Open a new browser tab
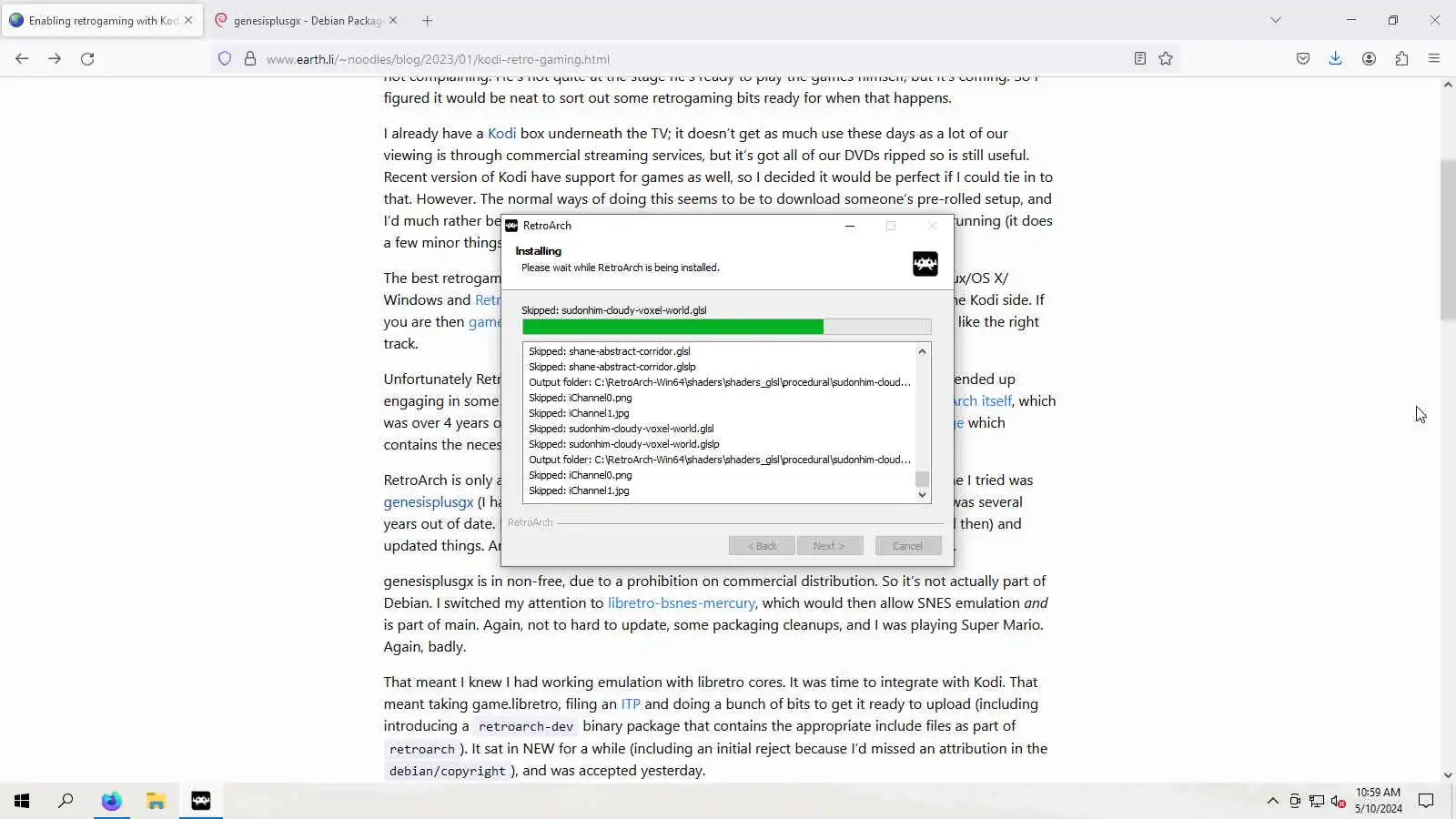The width and height of the screenshot is (1456, 819). [x=427, y=20]
